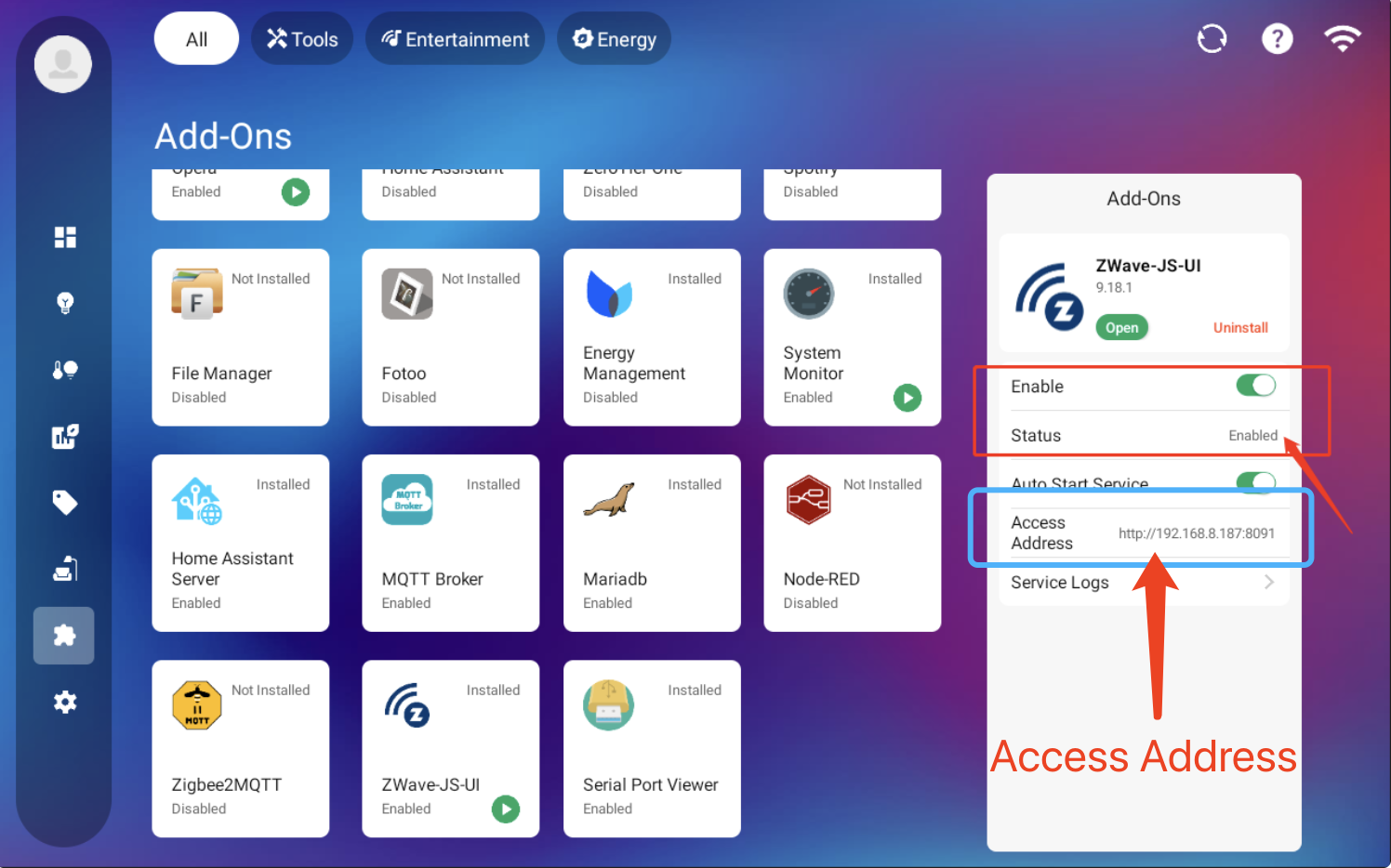The height and width of the screenshot is (868, 1391).
Task: Open the price tag icon in sidebar
Action: pos(65,503)
